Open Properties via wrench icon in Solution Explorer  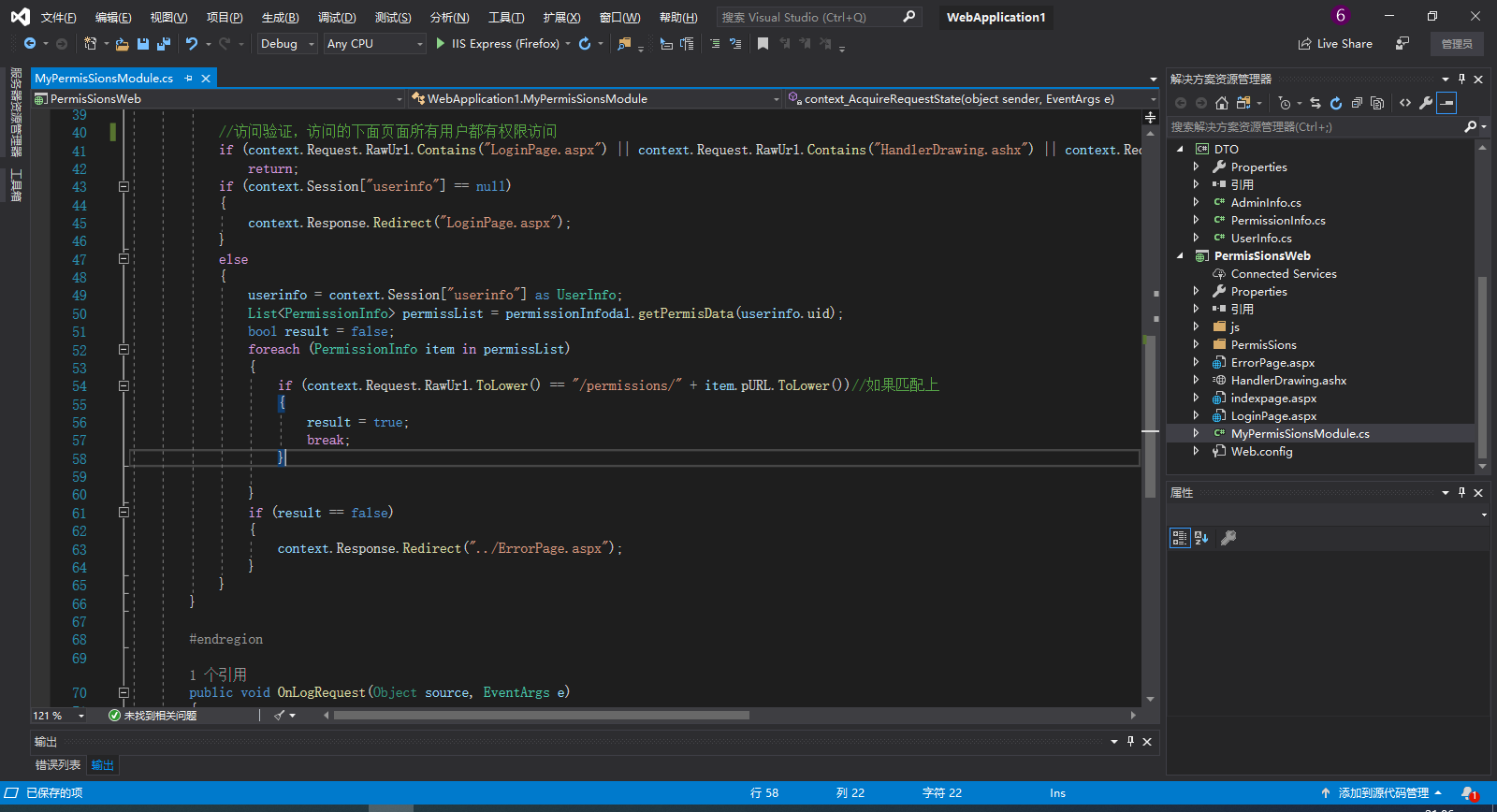(1426, 103)
